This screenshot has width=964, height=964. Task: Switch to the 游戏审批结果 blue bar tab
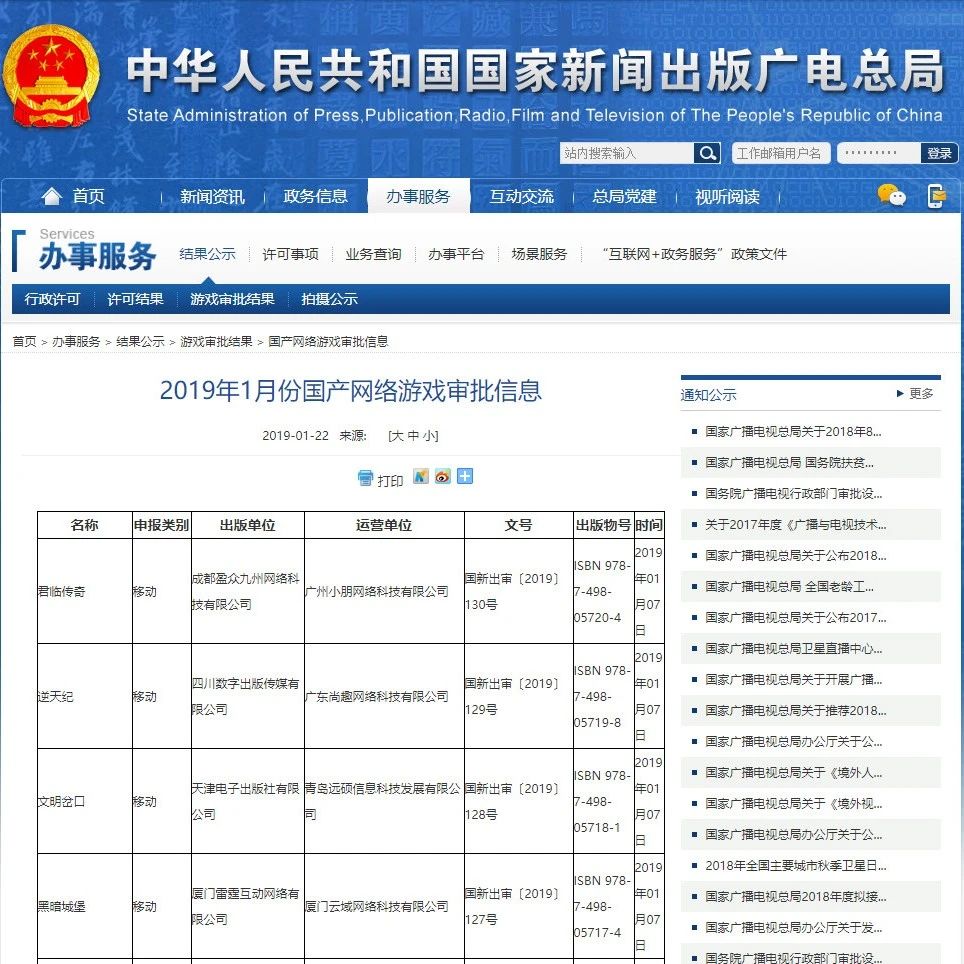pos(232,299)
